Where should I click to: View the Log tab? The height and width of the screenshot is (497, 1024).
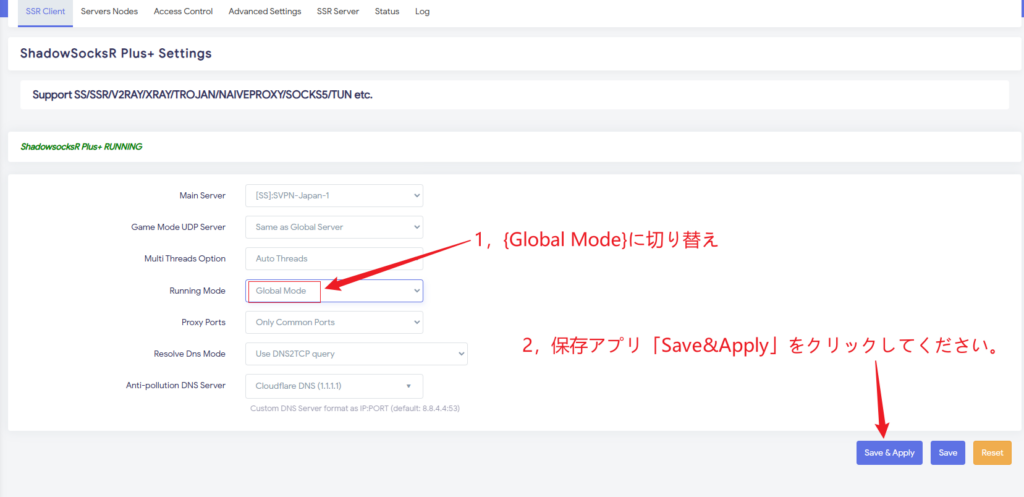click(422, 11)
